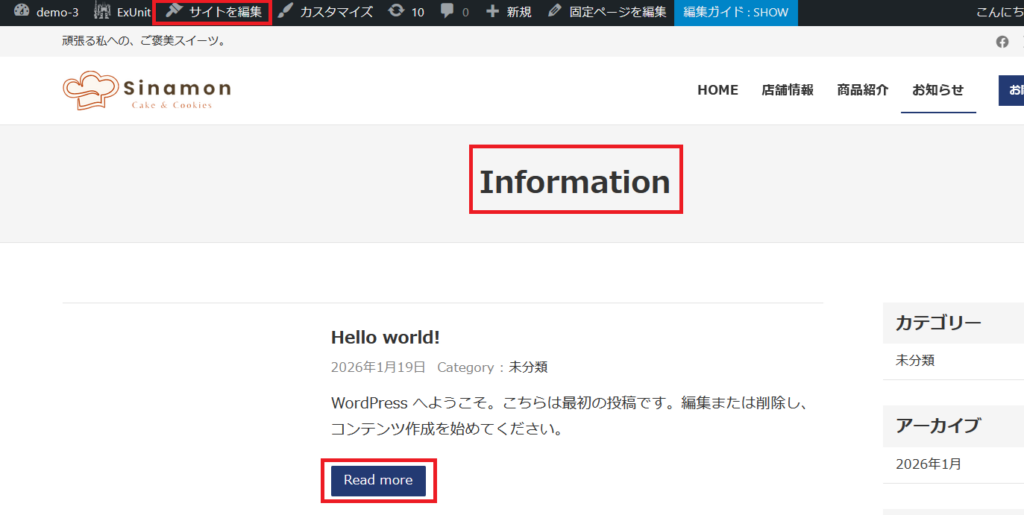Image resolution: width=1024 pixels, height=515 pixels.
Task: Open the Facebook icon in top bar
Action: (x=1002, y=41)
